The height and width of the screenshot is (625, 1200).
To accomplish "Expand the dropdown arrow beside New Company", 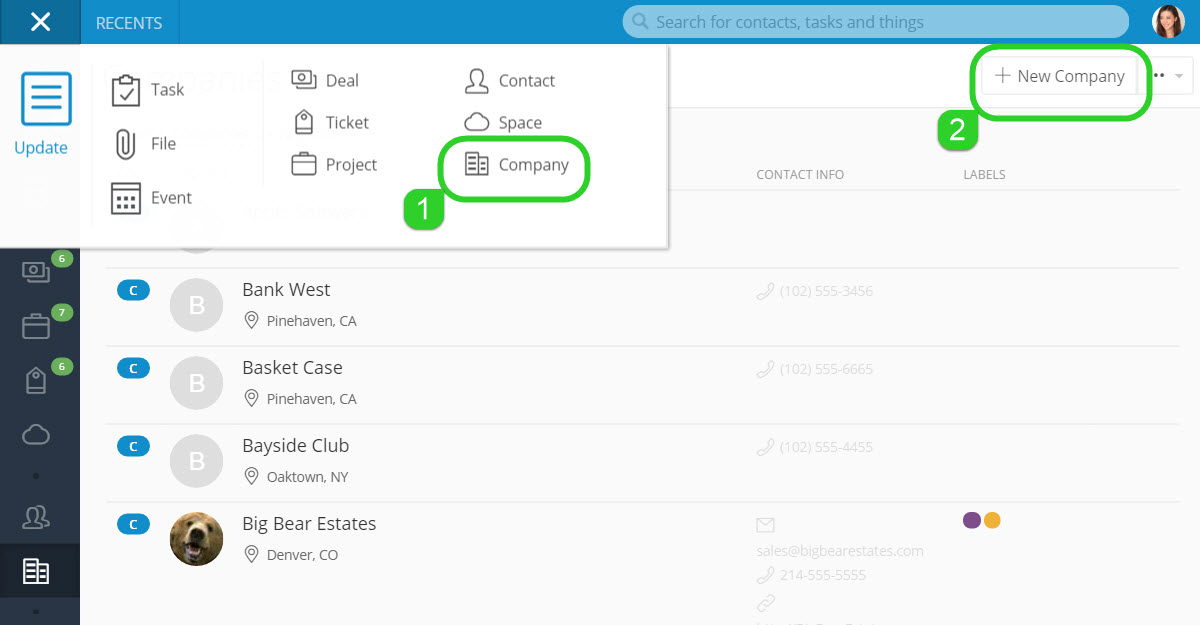I will [1179, 76].
